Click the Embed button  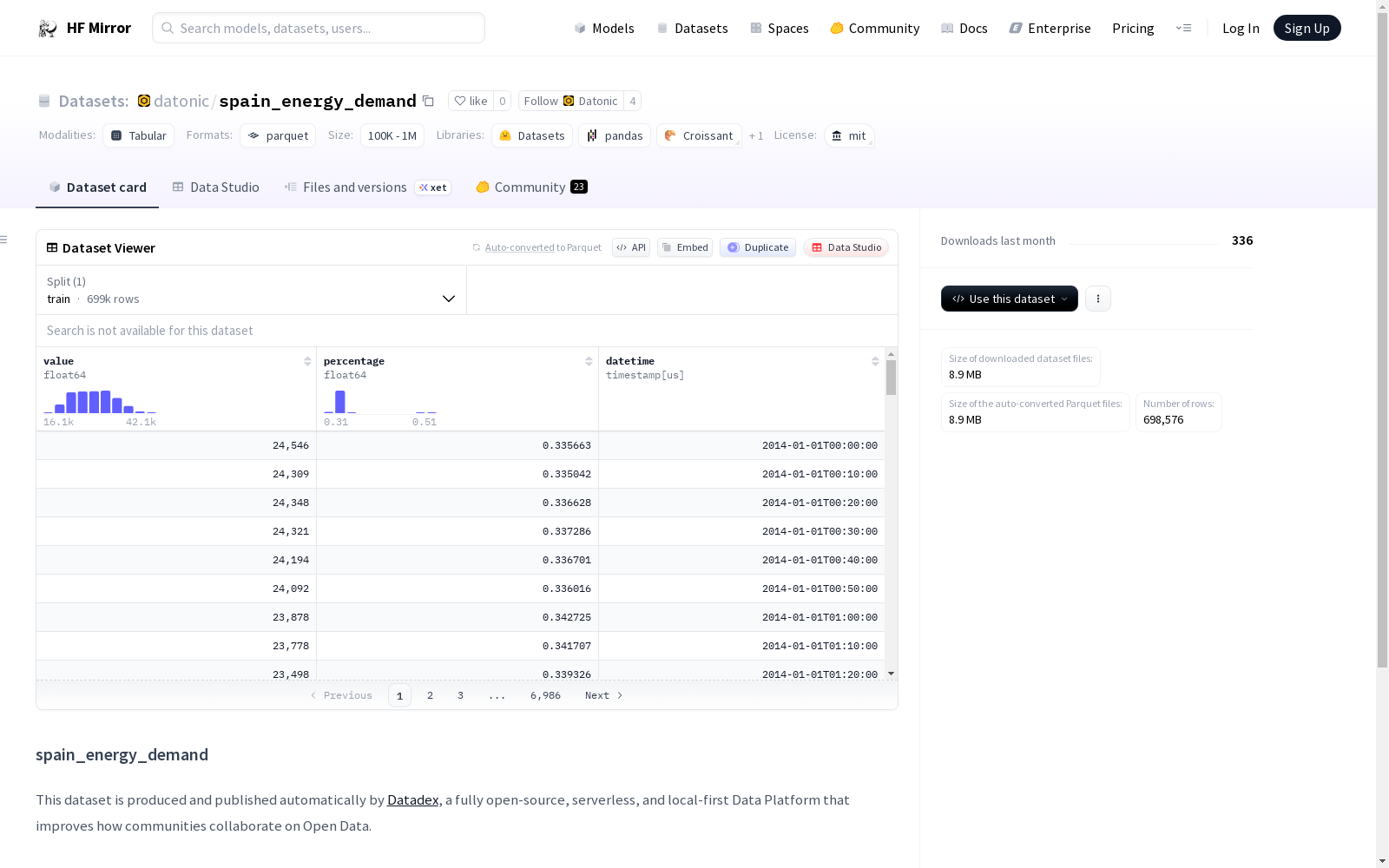(x=685, y=247)
